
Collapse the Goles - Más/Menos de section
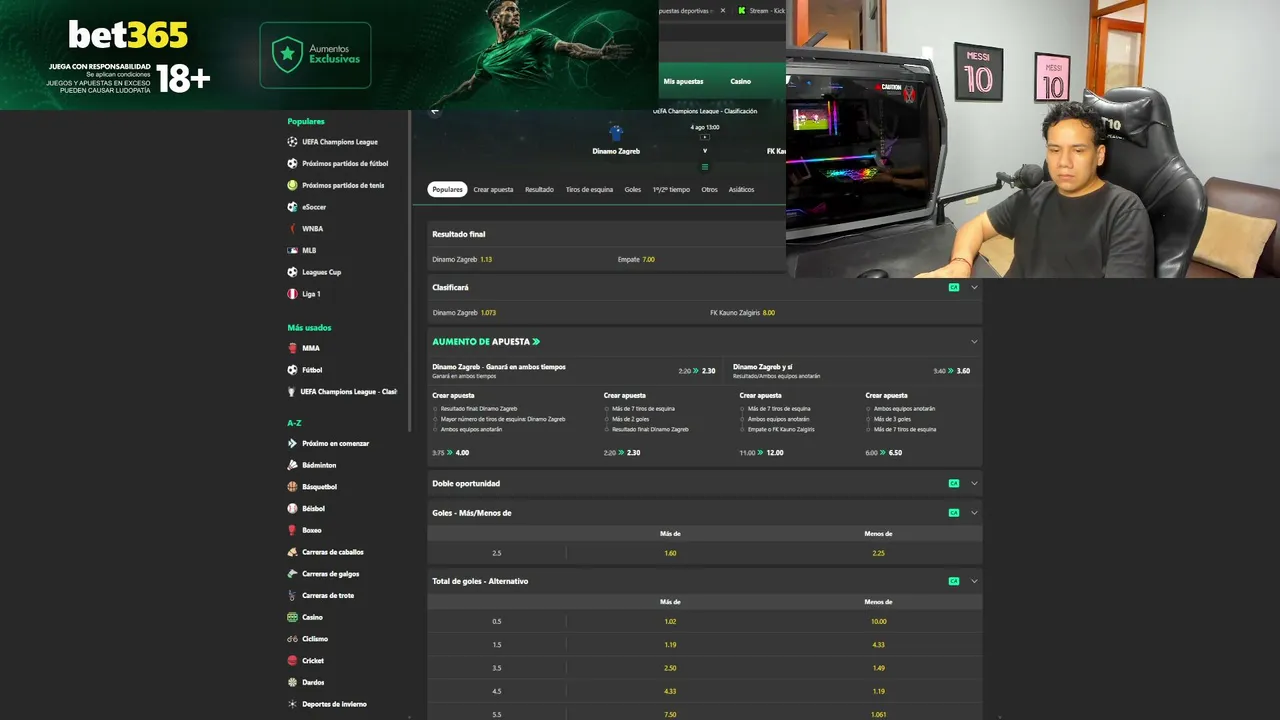point(974,513)
